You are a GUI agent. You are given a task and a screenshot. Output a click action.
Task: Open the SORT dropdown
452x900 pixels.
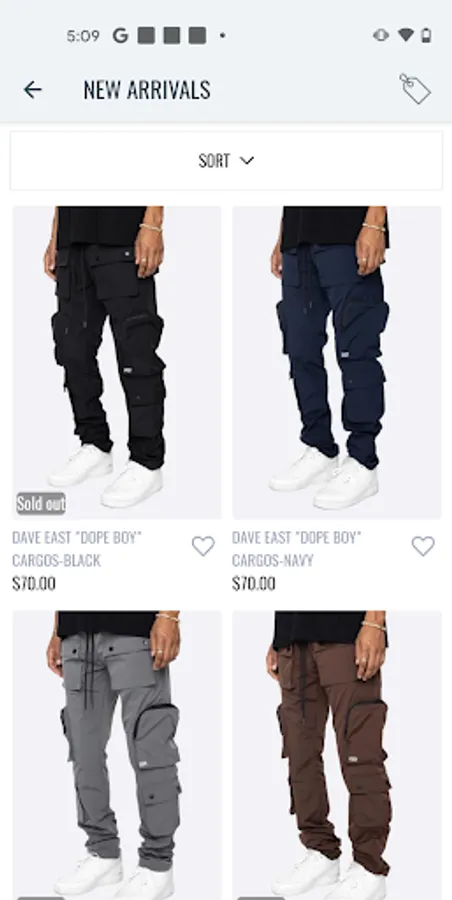coord(226,161)
